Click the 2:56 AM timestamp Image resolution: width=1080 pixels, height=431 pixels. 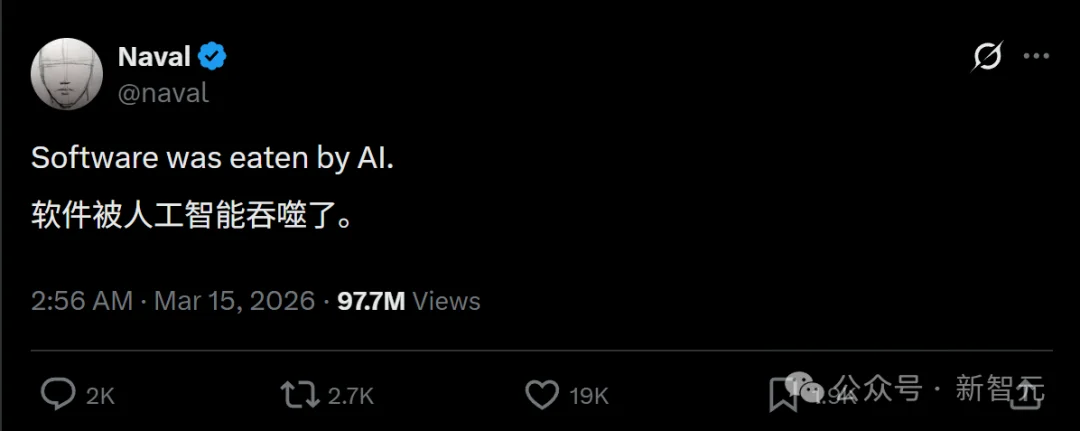pos(81,301)
